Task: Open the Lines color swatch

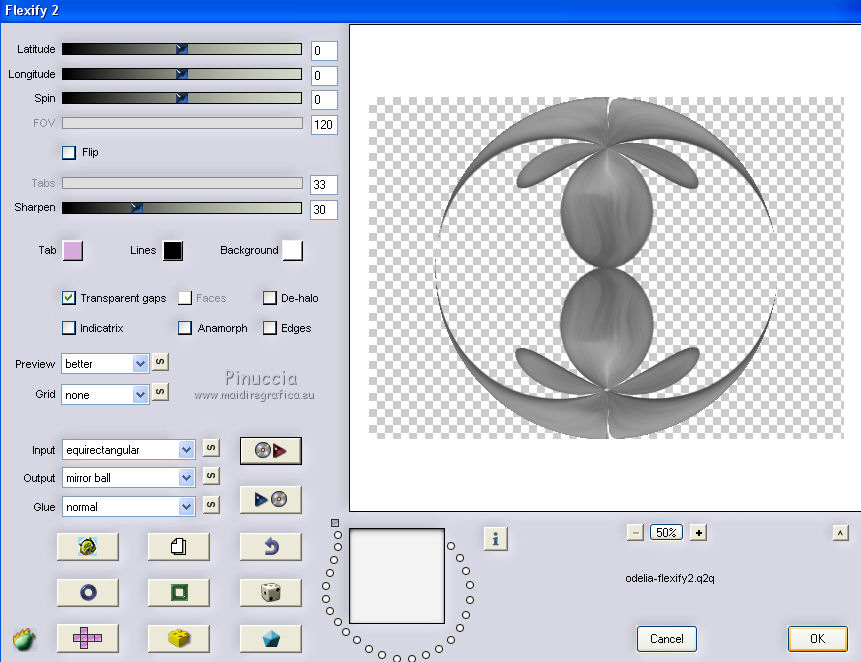Action: [x=173, y=250]
